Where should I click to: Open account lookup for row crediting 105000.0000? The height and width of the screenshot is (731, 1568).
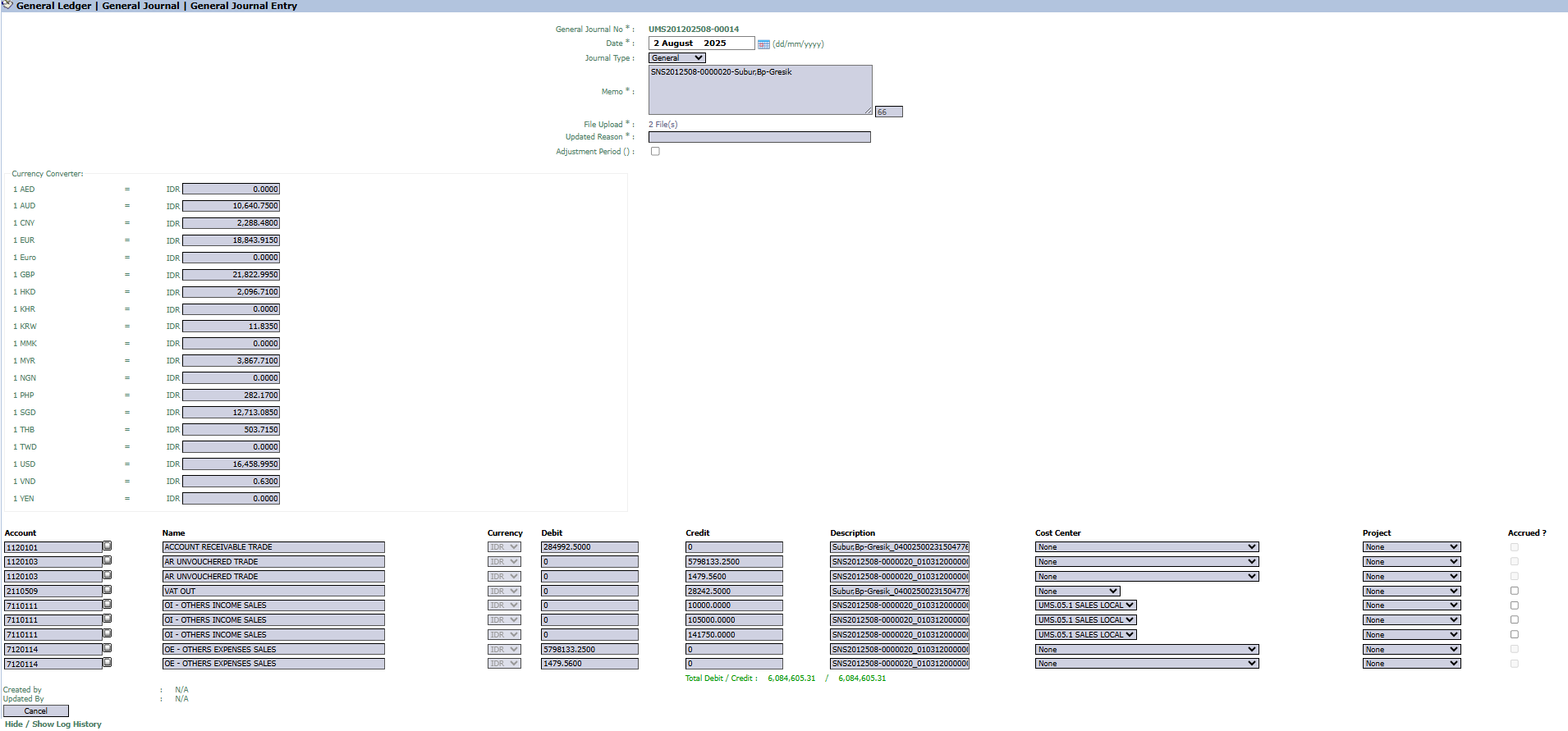click(108, 619)
